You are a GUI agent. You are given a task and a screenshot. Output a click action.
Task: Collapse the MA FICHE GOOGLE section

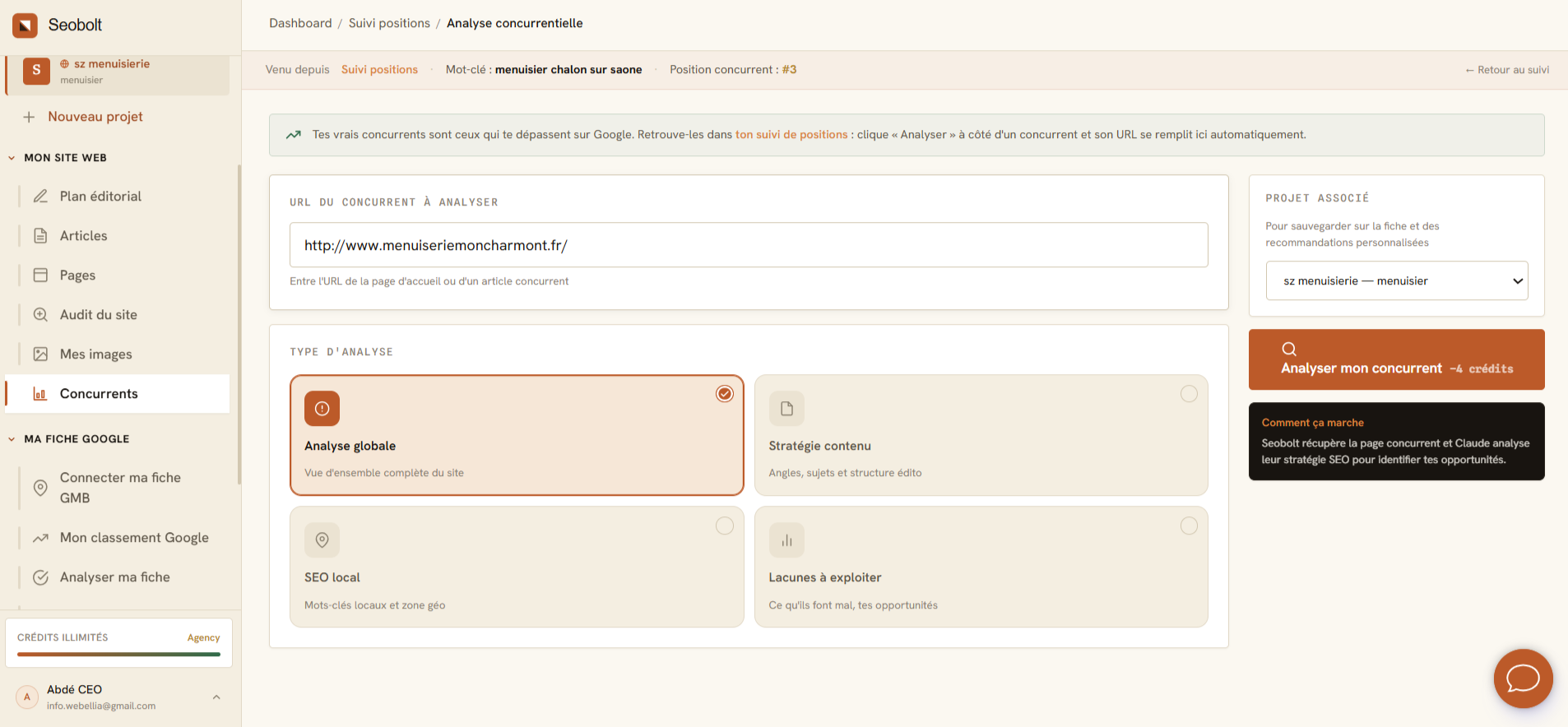(12, 439)
